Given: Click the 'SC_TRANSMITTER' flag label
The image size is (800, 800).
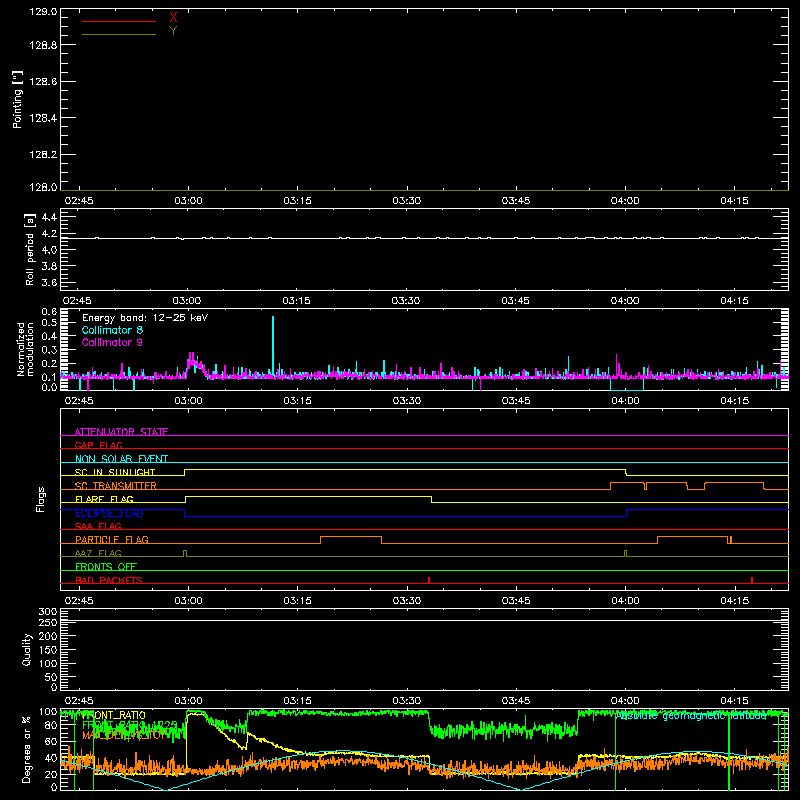Looking at the screenshot, I should click(116, 485).
